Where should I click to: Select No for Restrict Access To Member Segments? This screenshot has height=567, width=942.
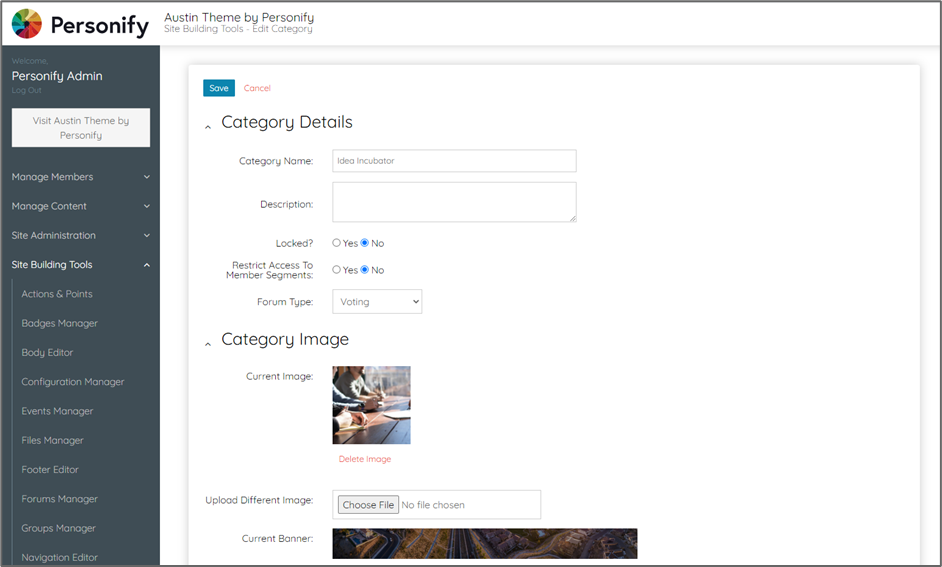pyautogui.click(x=365, y=270)
